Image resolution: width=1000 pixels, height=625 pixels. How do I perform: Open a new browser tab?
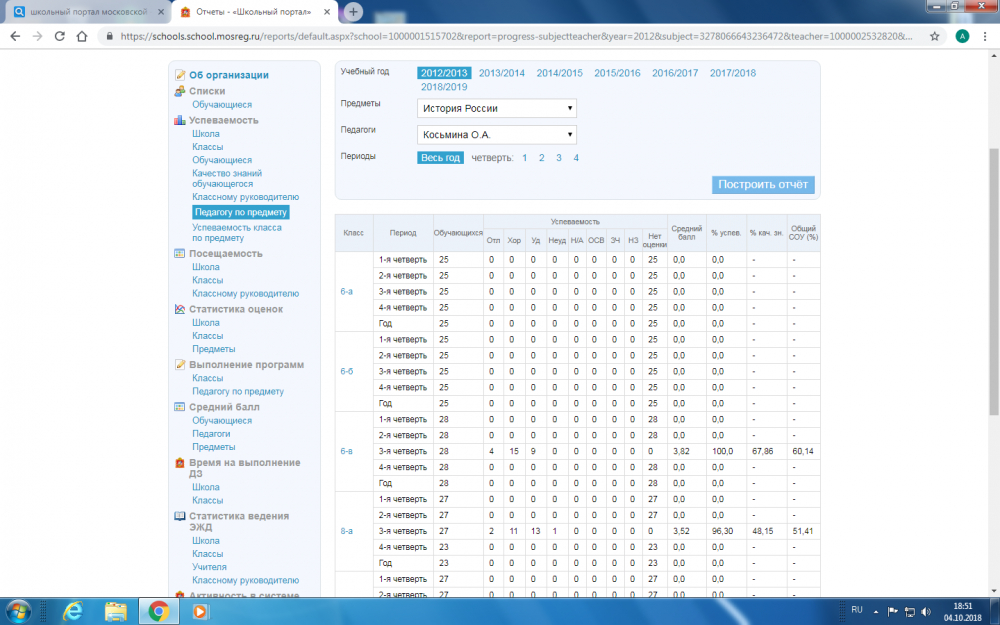click(353, 11)
